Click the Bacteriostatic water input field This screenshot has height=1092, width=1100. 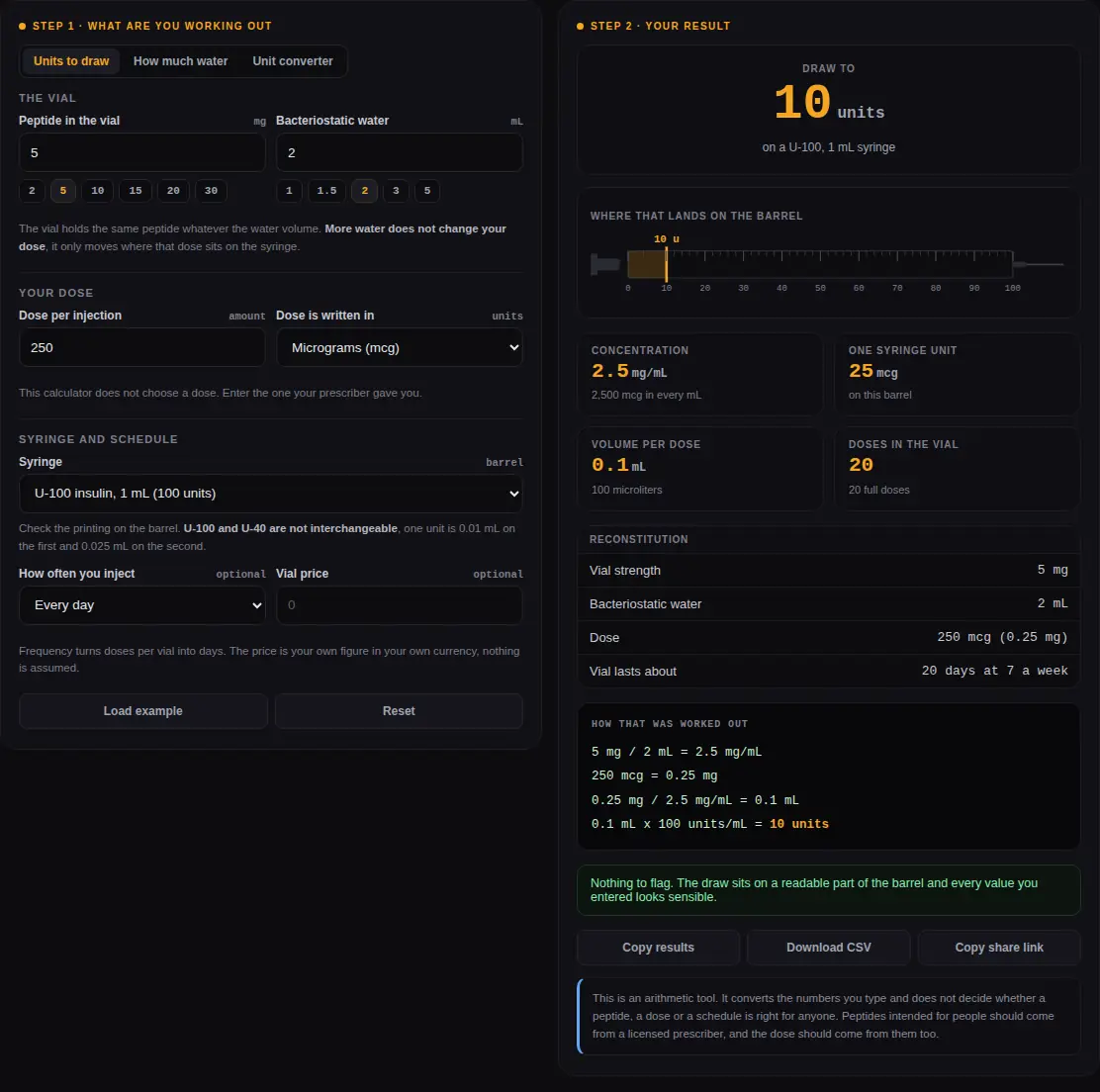coord(400,153)
